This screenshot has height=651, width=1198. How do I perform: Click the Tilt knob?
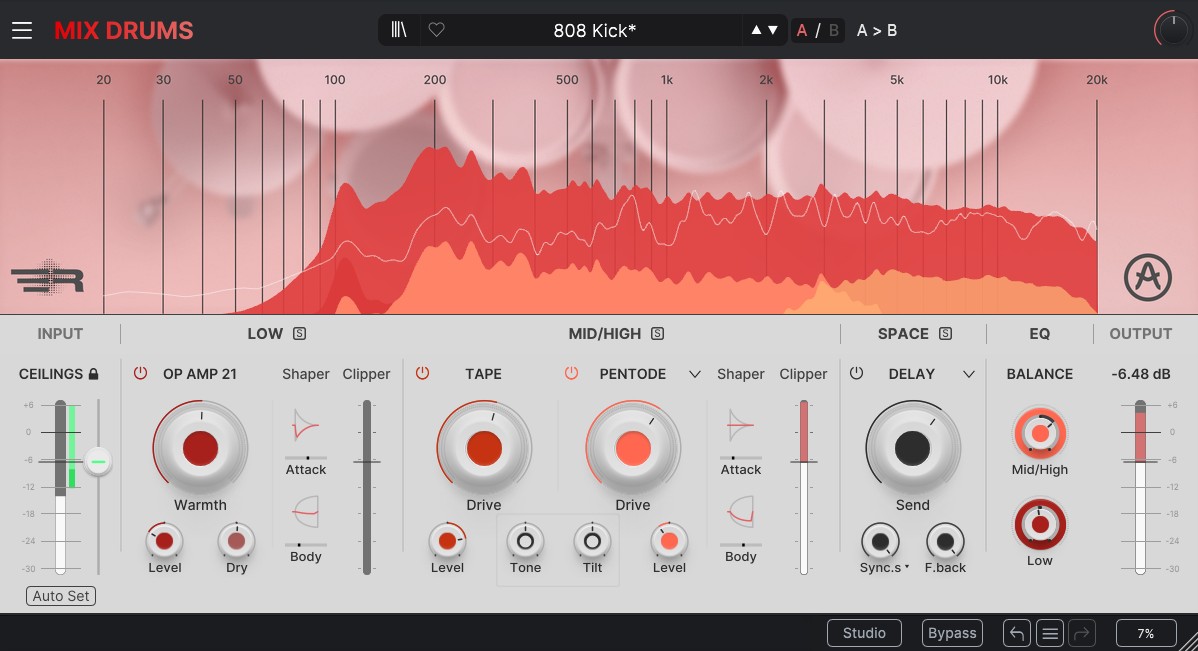pos(592,542)
